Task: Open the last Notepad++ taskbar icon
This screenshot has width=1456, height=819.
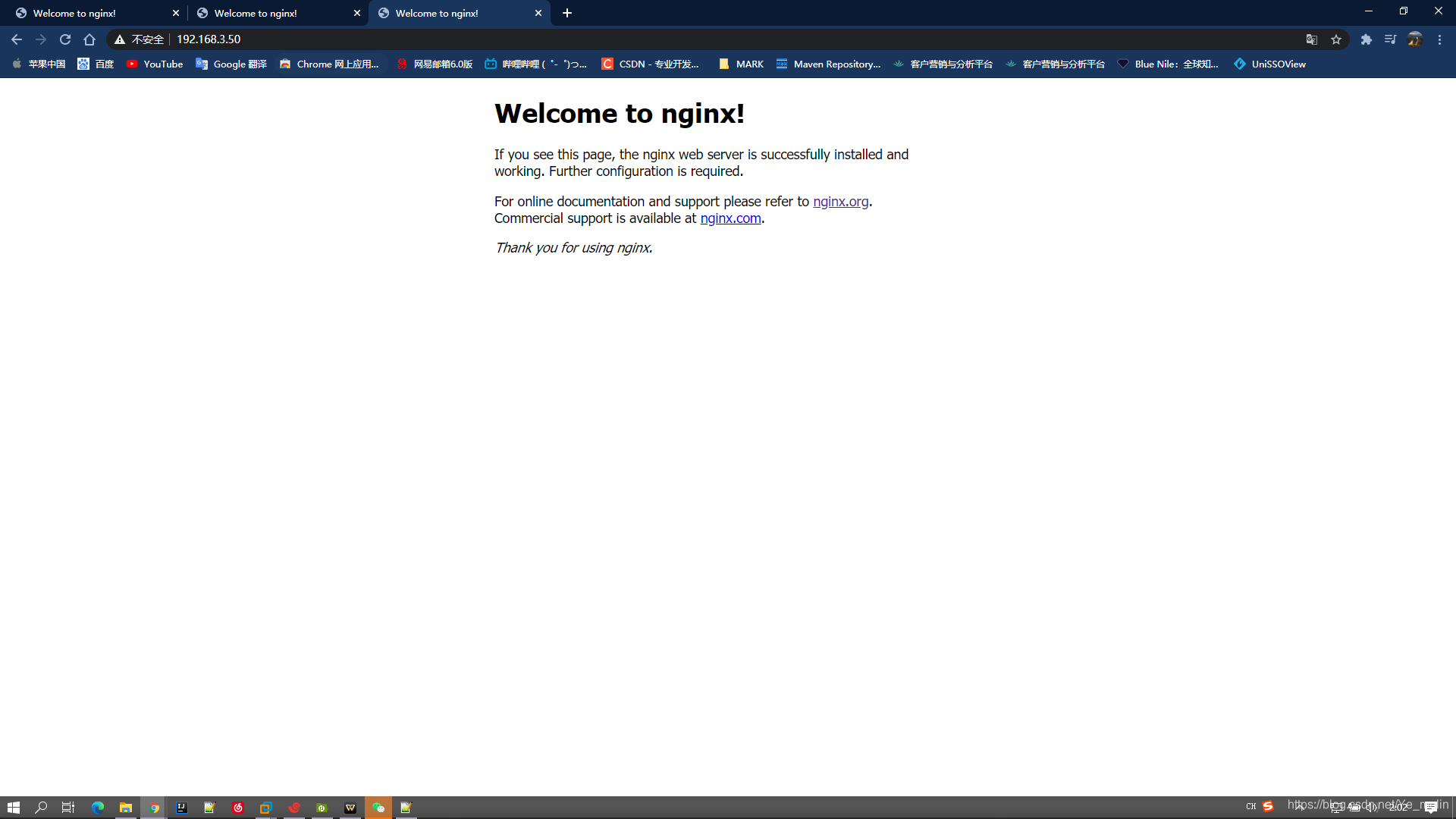Action: click(406, 808)
